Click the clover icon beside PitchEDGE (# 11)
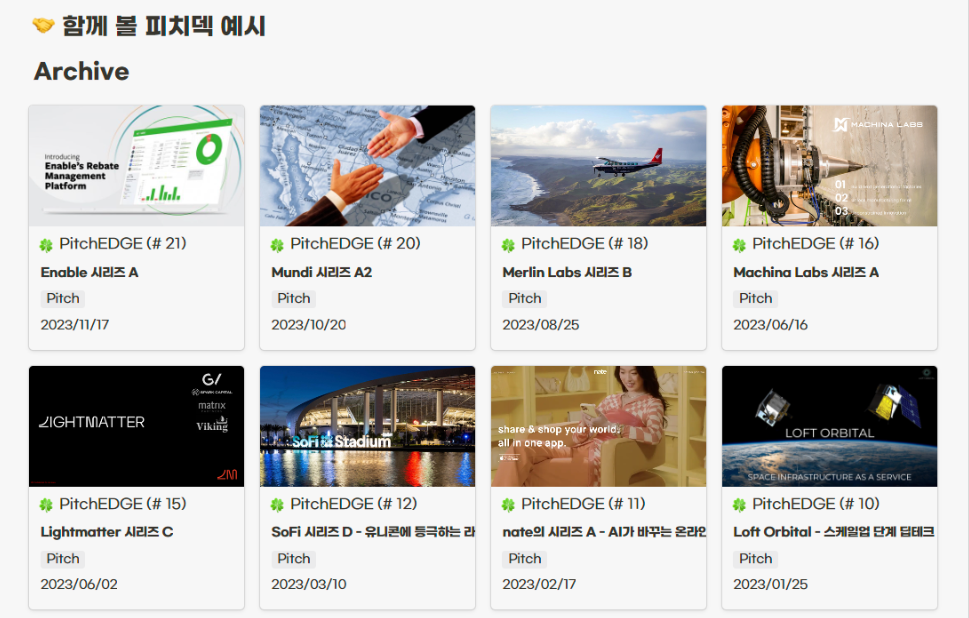 click(x=508, y=505)
